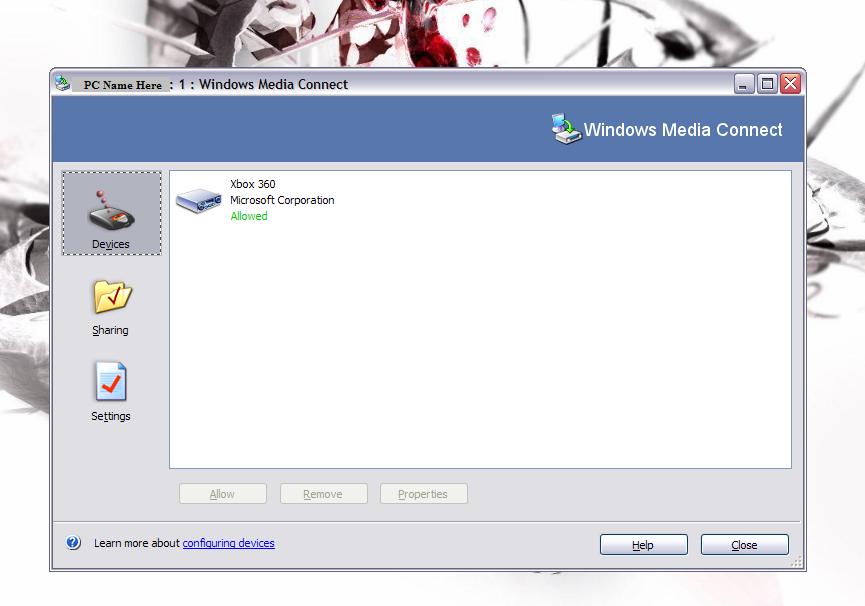Select the Xbox 360 device icon
865x606 pixels.
click(199, 200)
